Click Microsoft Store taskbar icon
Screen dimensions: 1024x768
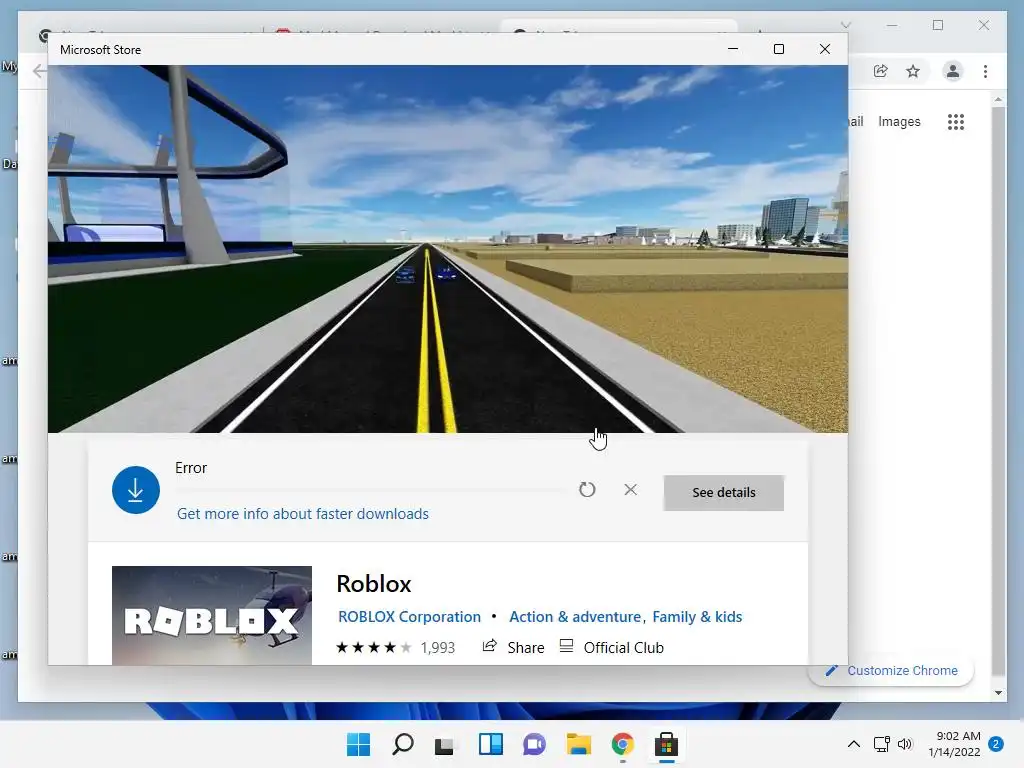(x=666, y=744)
